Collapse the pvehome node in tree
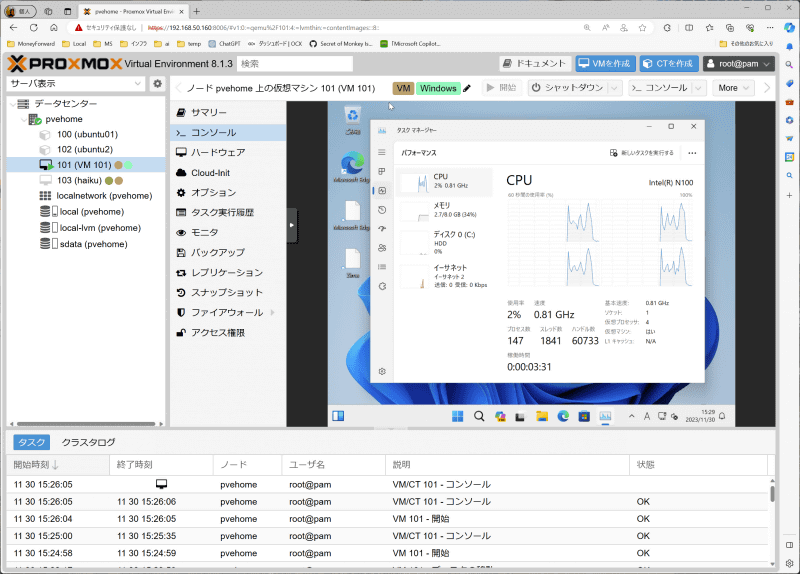800x574 pixels. click(x=24, y=119)
